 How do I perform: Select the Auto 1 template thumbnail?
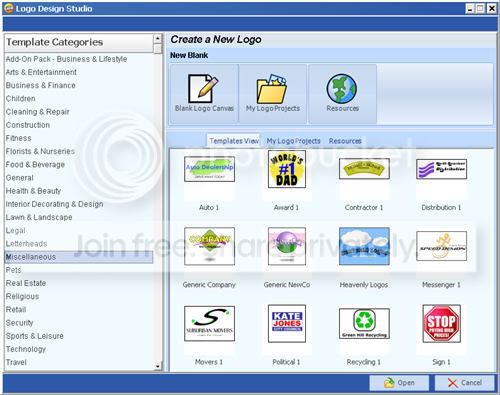(209, 169)
